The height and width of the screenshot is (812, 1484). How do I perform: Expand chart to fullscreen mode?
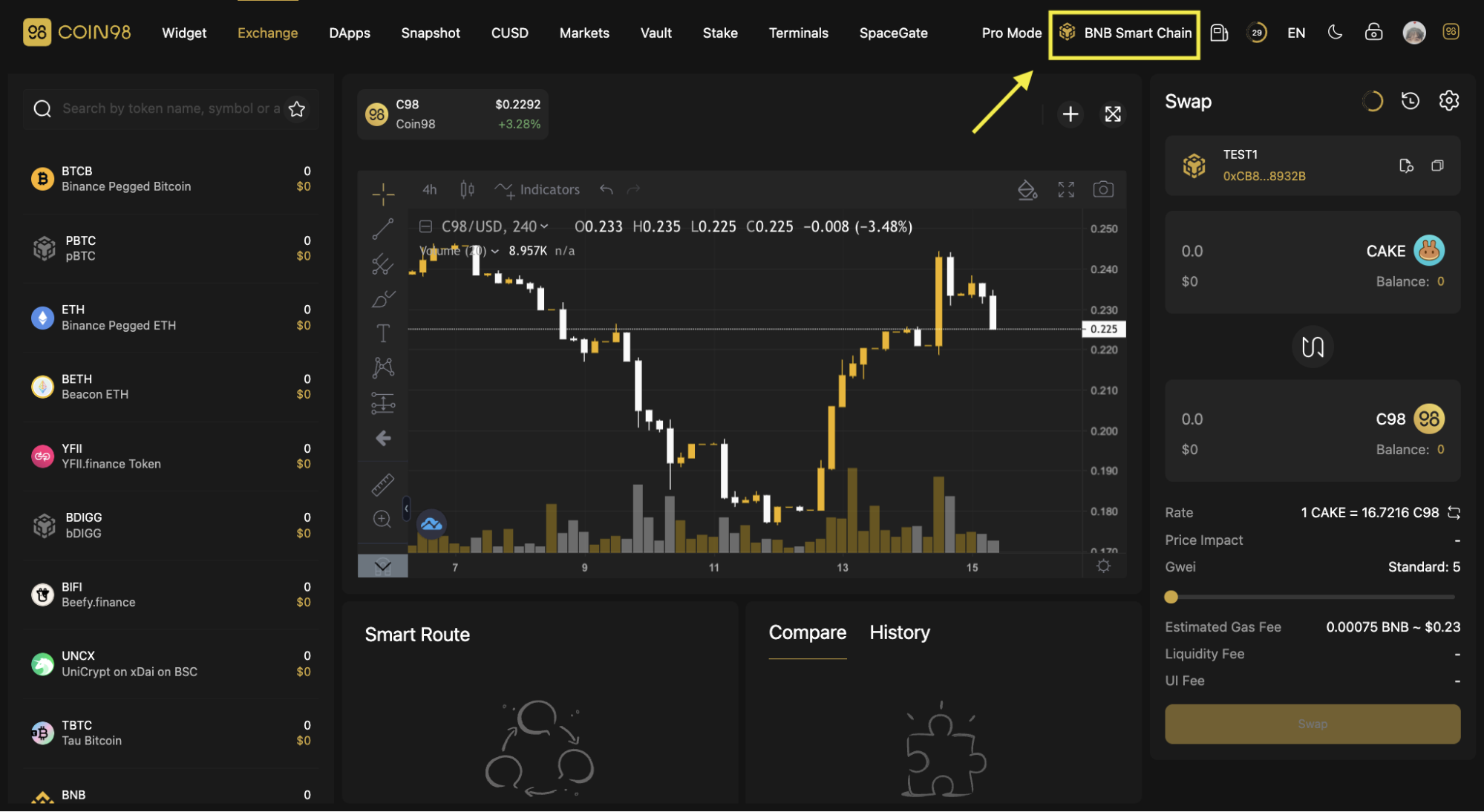point(1065,190)
